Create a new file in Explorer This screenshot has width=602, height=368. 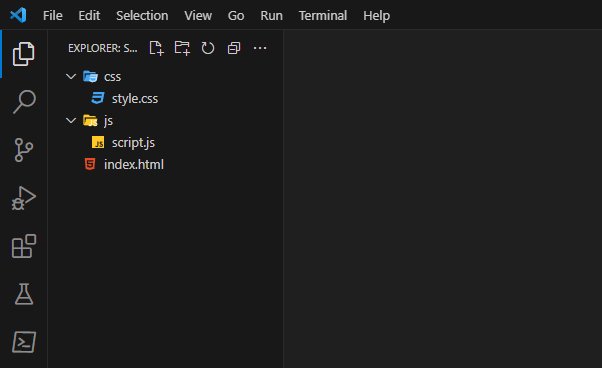click(156, 48)
